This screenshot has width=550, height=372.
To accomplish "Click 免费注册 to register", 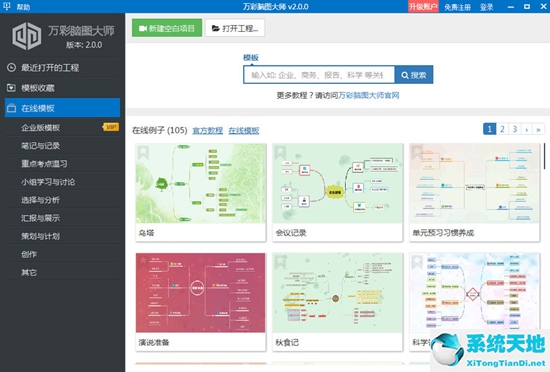I will click(457, 7).
